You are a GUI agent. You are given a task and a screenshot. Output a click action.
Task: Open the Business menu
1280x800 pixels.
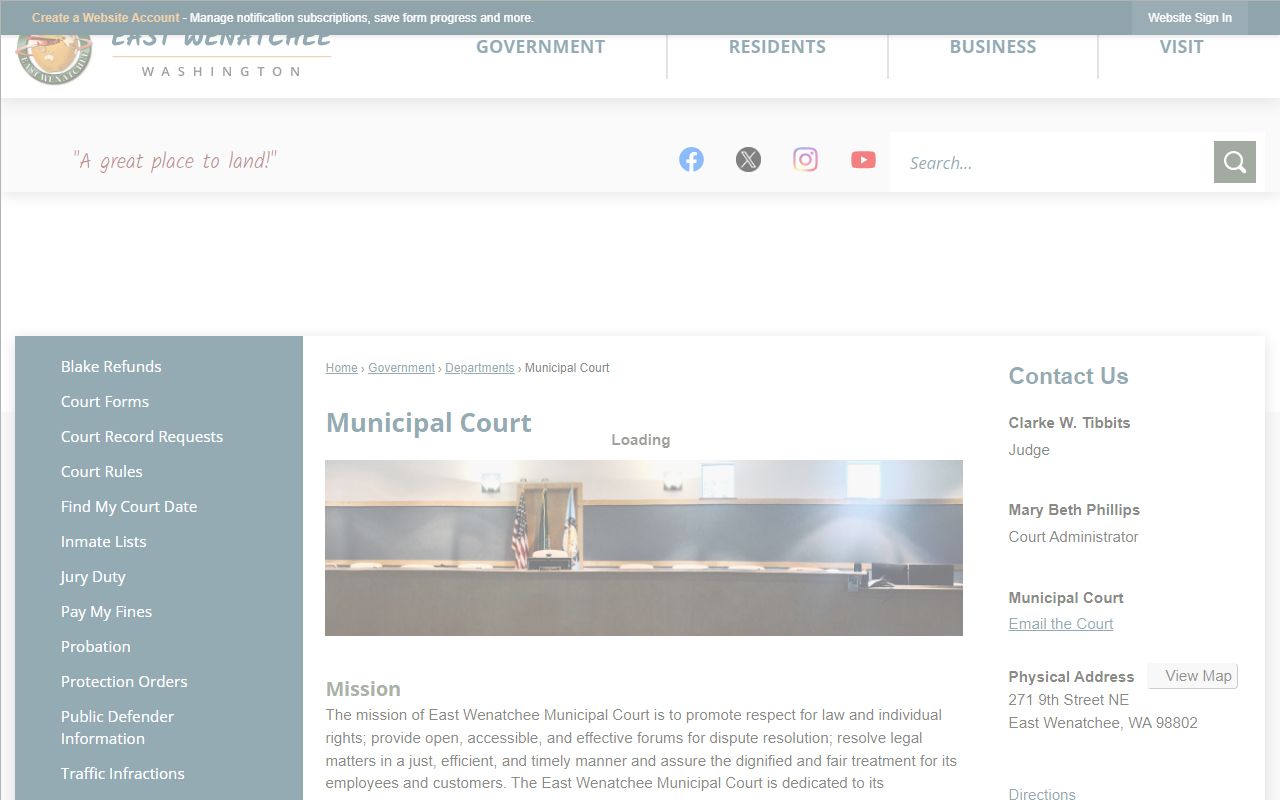(x=993, y=47)
